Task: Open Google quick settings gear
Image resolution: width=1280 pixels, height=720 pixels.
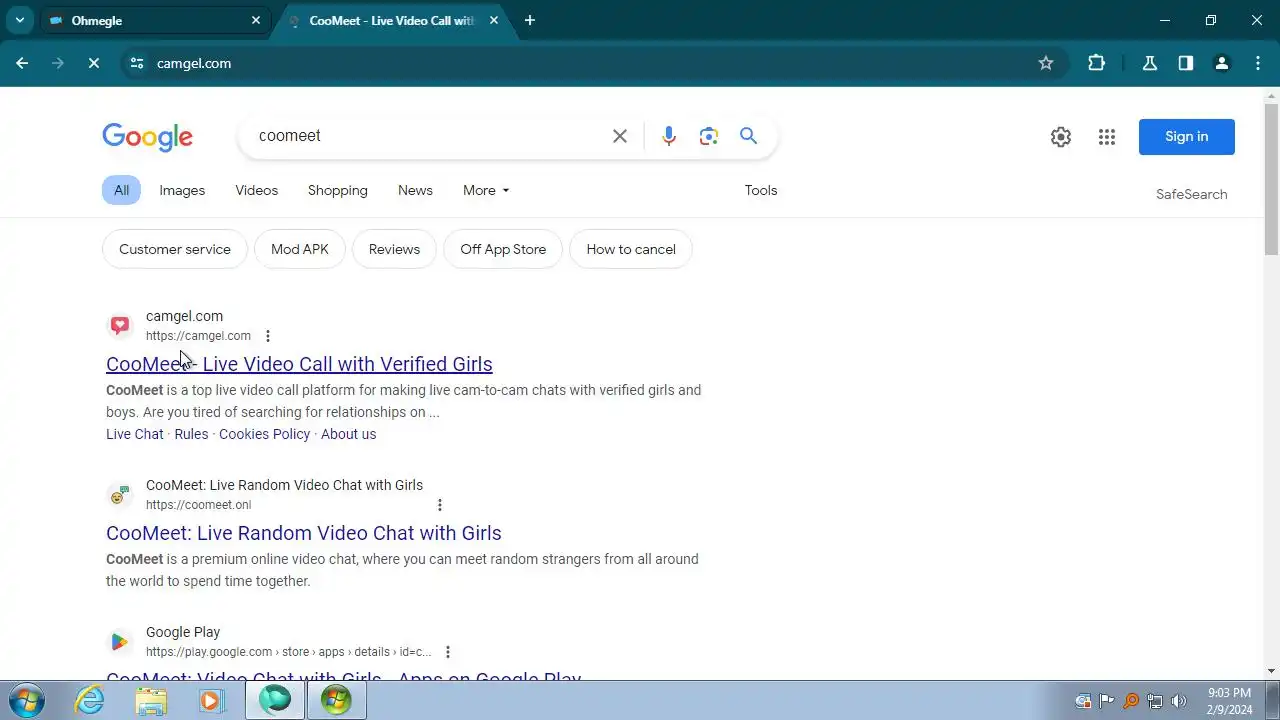Action: (x=1061, y=137)
